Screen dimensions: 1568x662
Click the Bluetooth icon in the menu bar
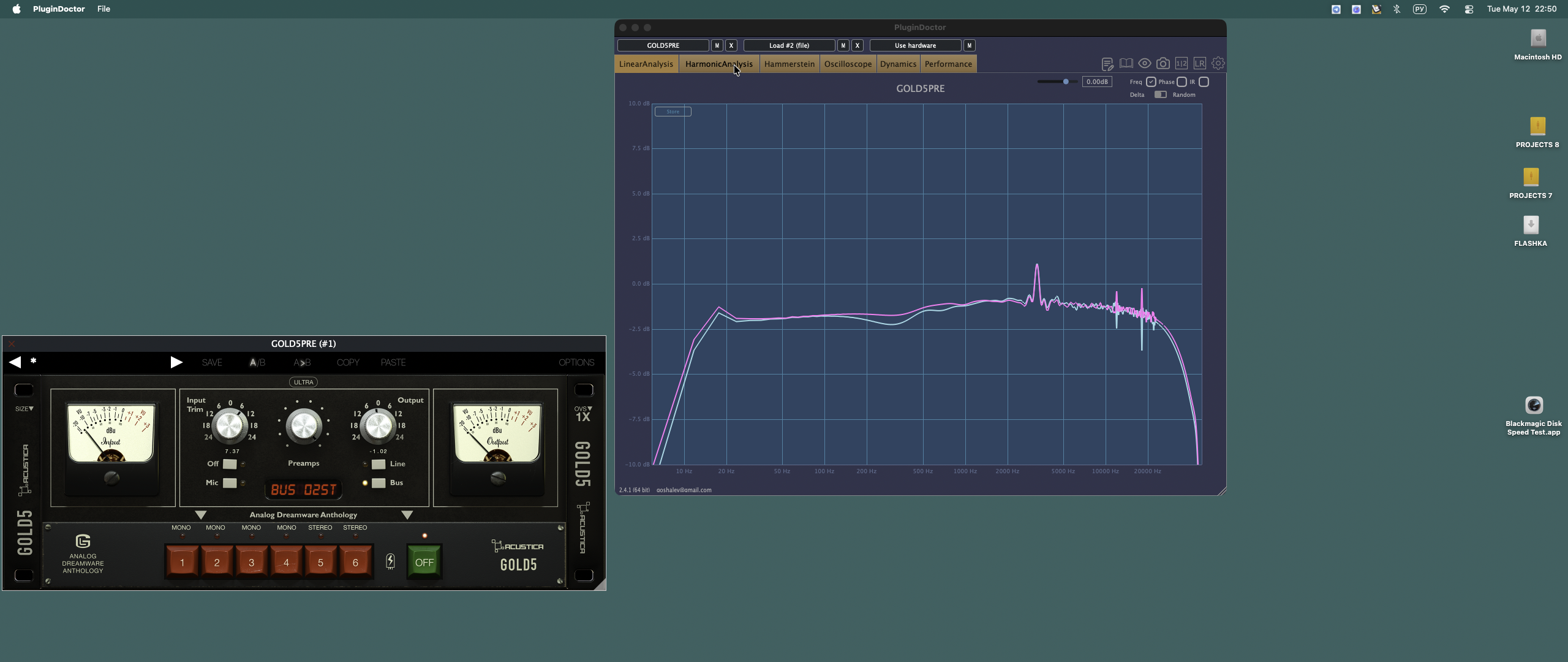coord(1396,9)
